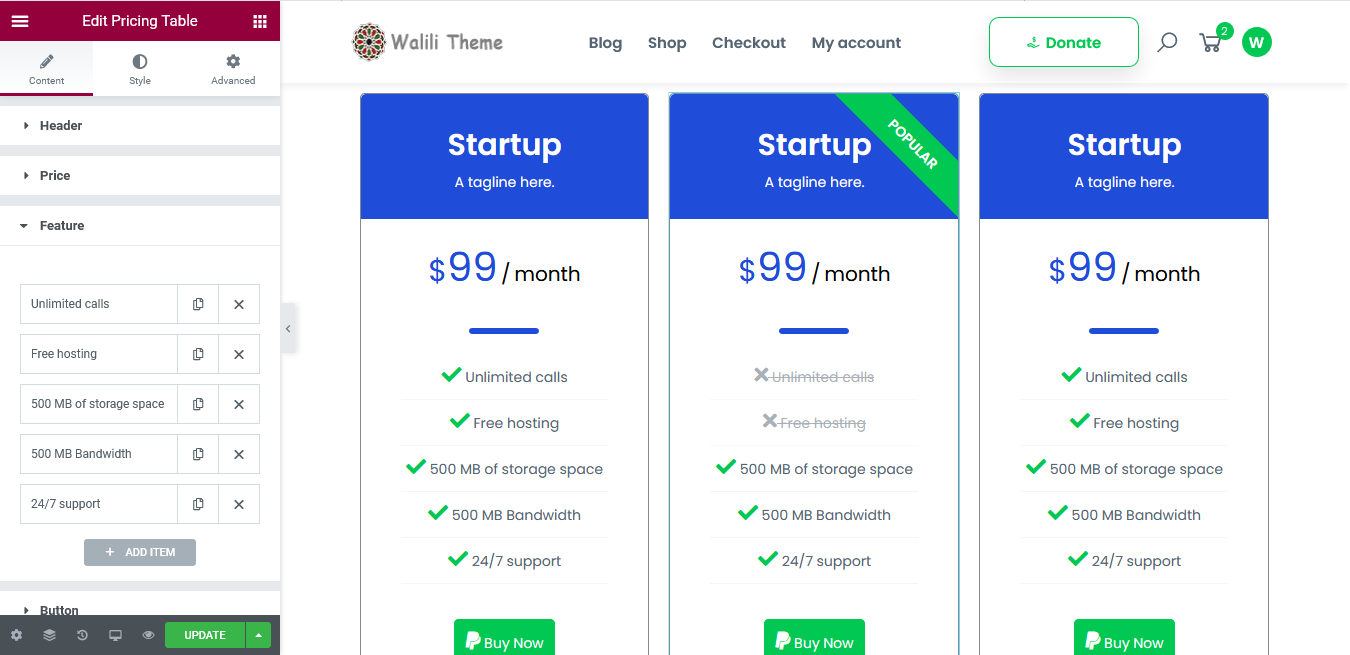Image resolution: width=1350 pixels, height=655 pixels.
Task: Click the Add Item button
Action: click(x=140, y=552)
